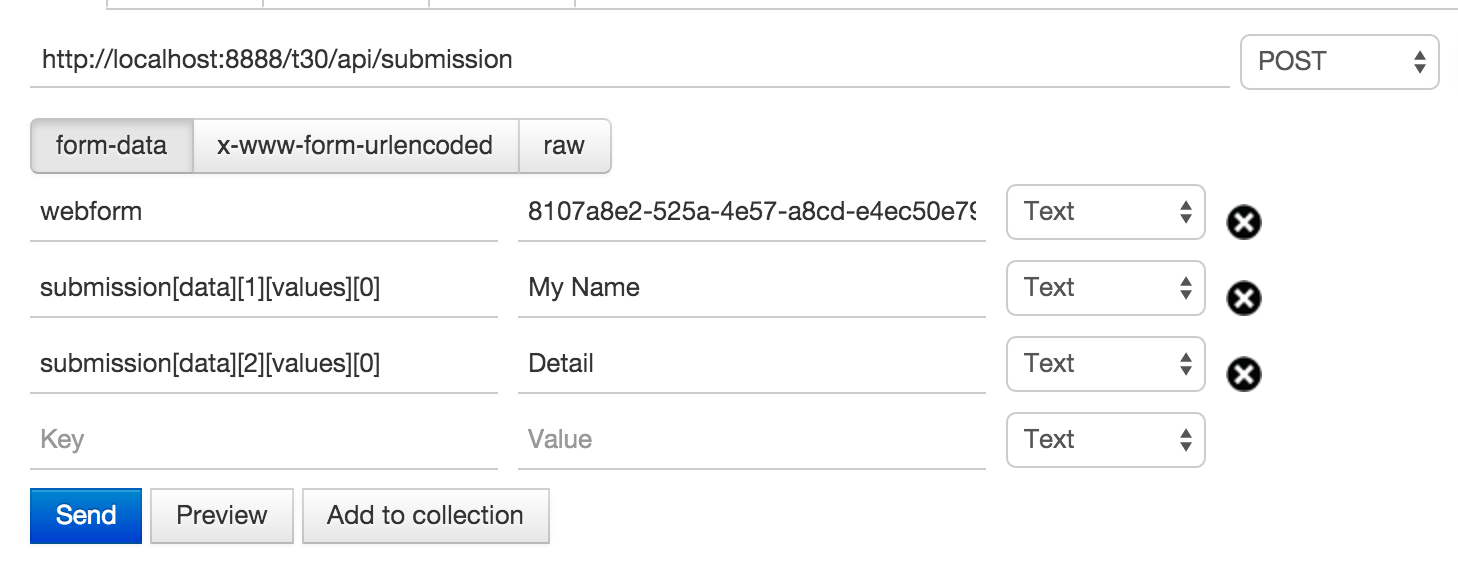Image resolution: width=1458 pixels, height=584 pixels.
Task: Click Add to collection
Action: tap(425, 515)
